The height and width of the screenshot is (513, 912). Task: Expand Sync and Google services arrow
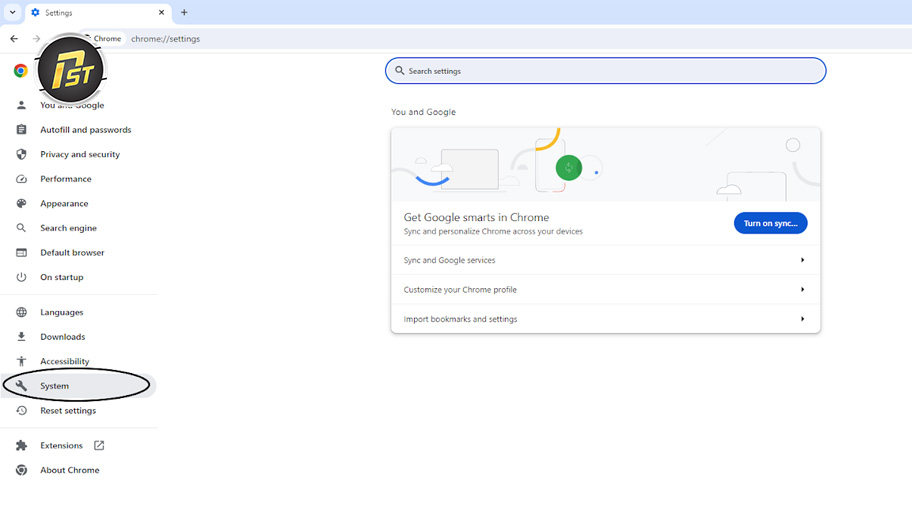click(x=802, y=260)
